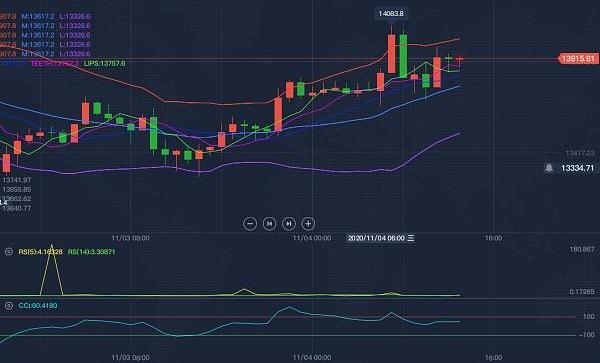Click the 16:00 main chart time label

coord(494,238)
